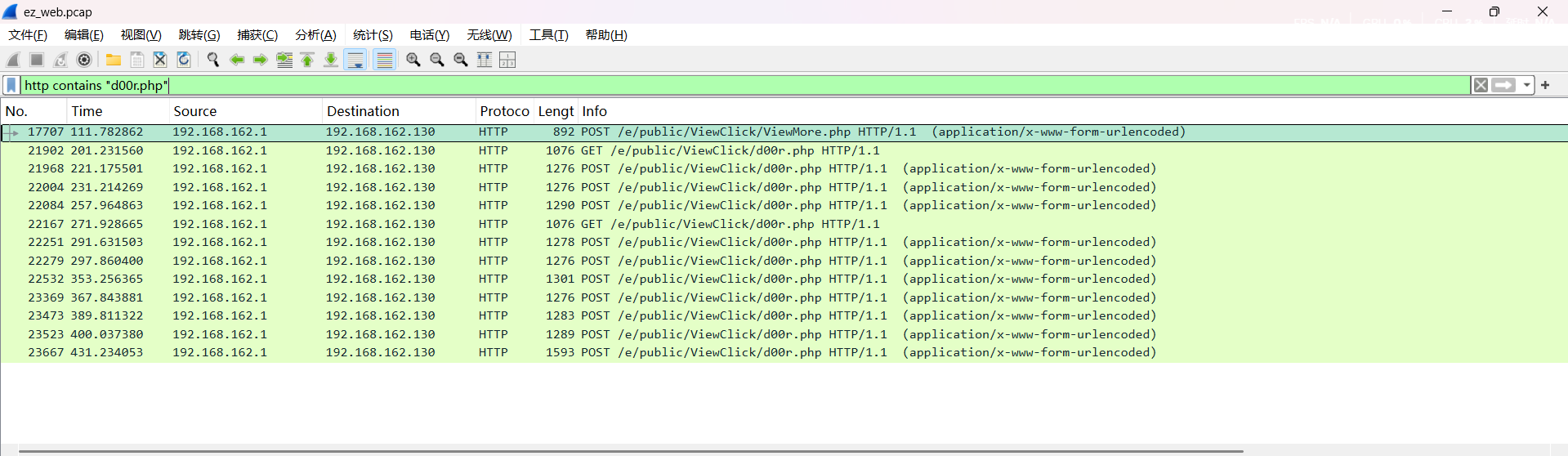Screen dimensions: 1568x456
Task: Toggle auto-scroll during live capture
Action: (x=355, y=60)
